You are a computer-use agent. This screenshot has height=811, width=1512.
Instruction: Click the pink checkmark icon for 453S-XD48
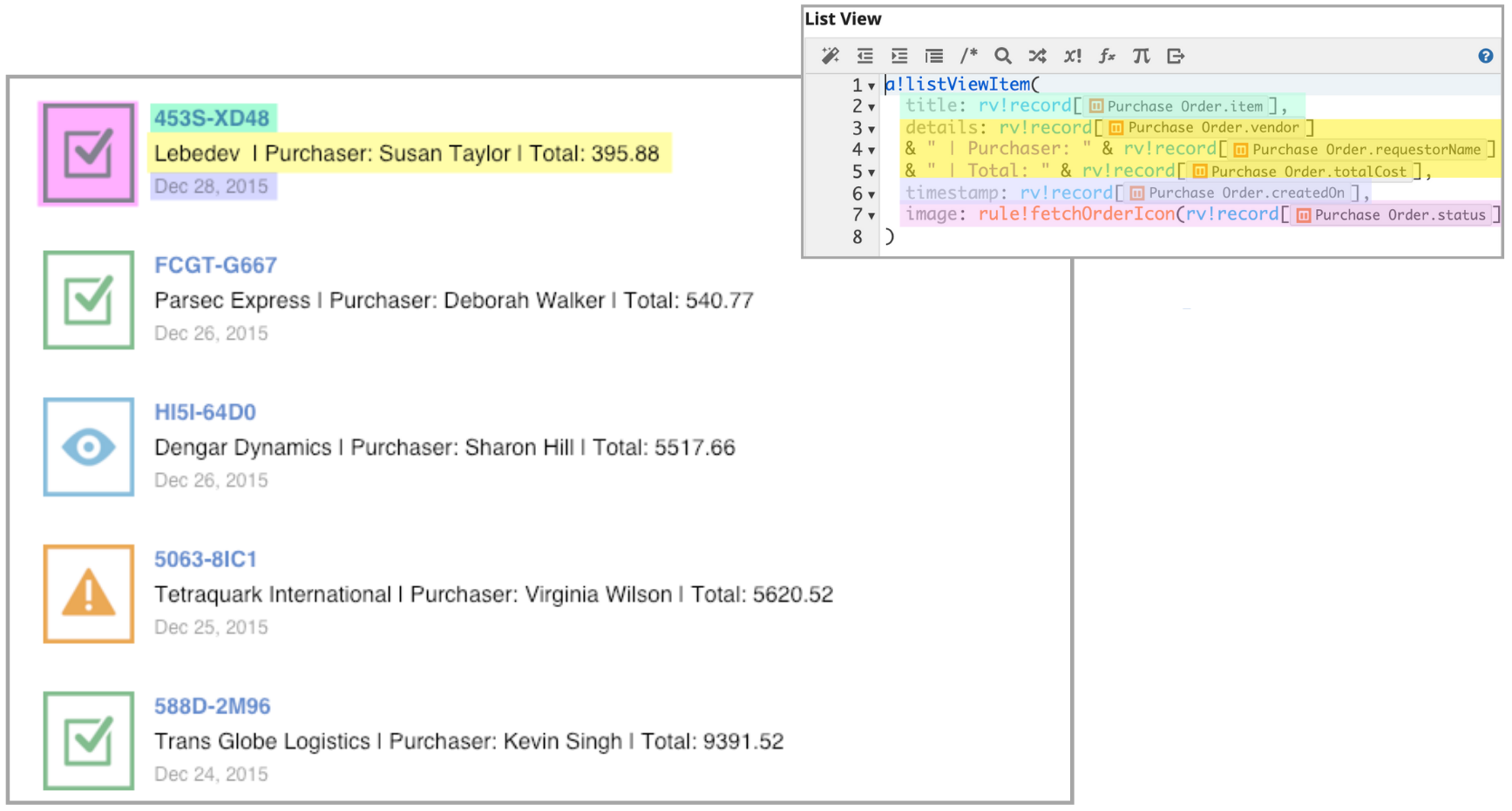click(89, 153)
